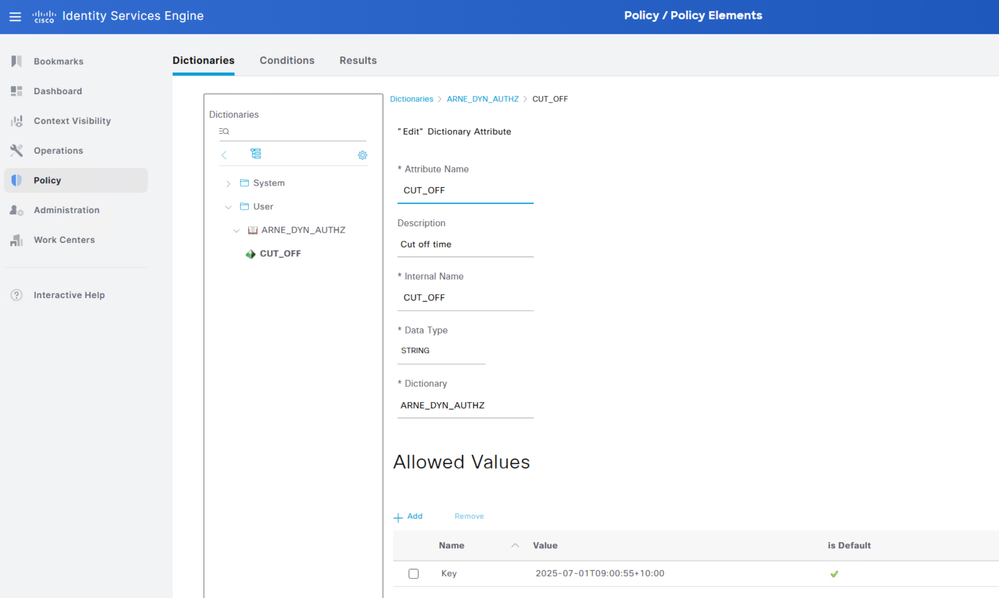Click the Work Centers icon
Image resolution: width=999 pixels, height=598 pixels.
(17, 240)
